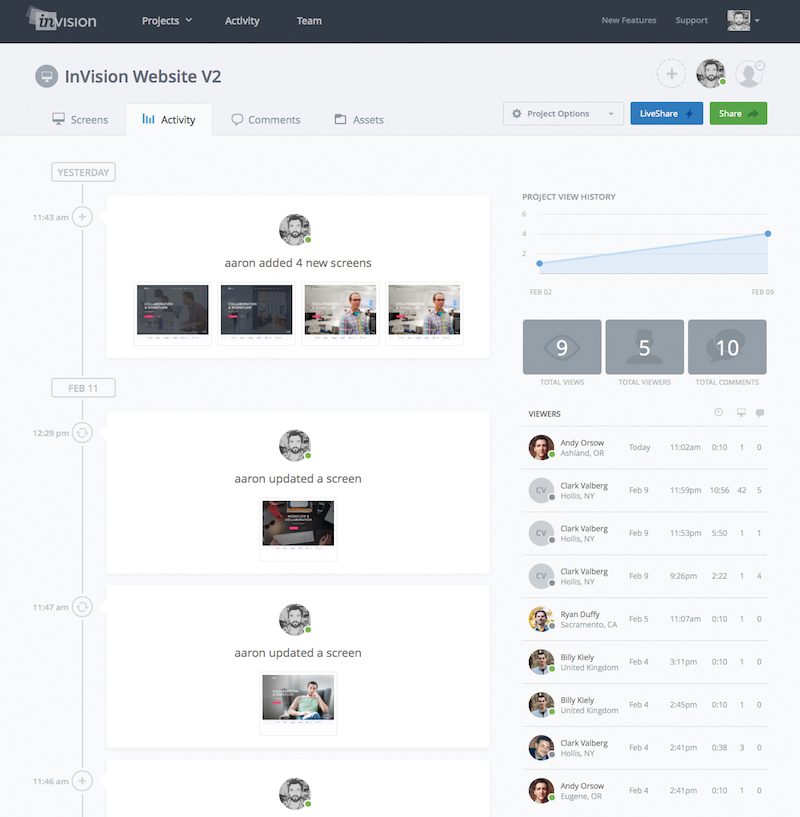Screen dimensions: 800x817
Task: Click the New Features link
Action: (x=628, y=20)
